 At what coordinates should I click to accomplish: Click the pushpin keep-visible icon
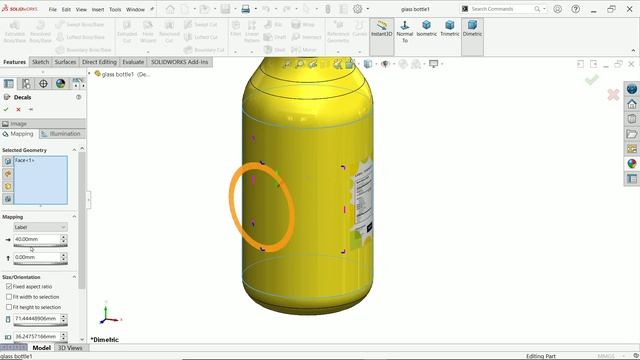tap(31, 109)
